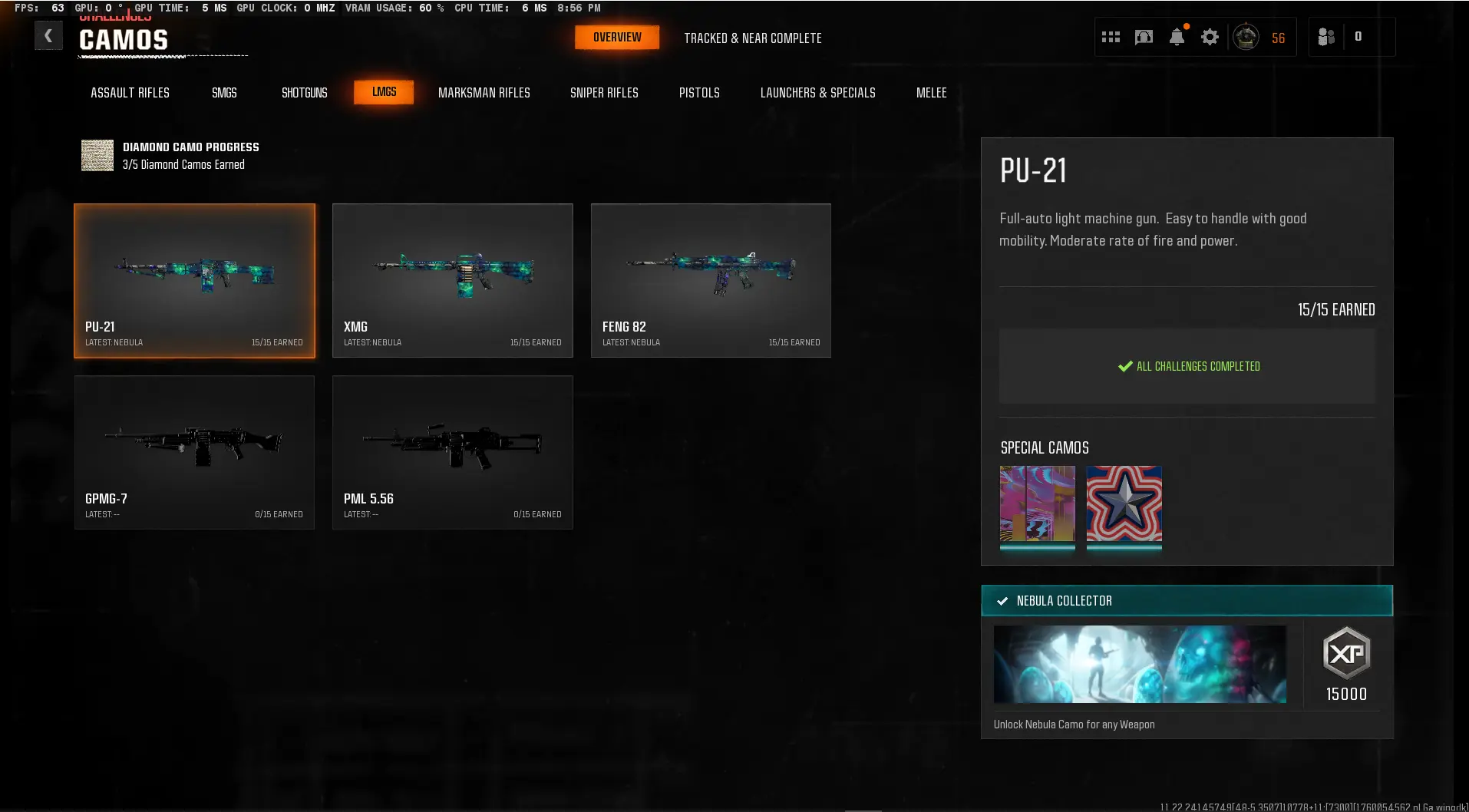Open Pistols category
This screenshot has width=1469, height=812.
tap(699, 92)
